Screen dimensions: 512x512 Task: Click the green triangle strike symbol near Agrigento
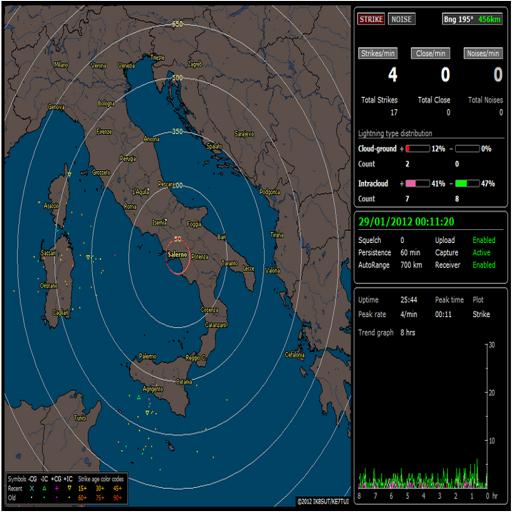tap(139, 397)
